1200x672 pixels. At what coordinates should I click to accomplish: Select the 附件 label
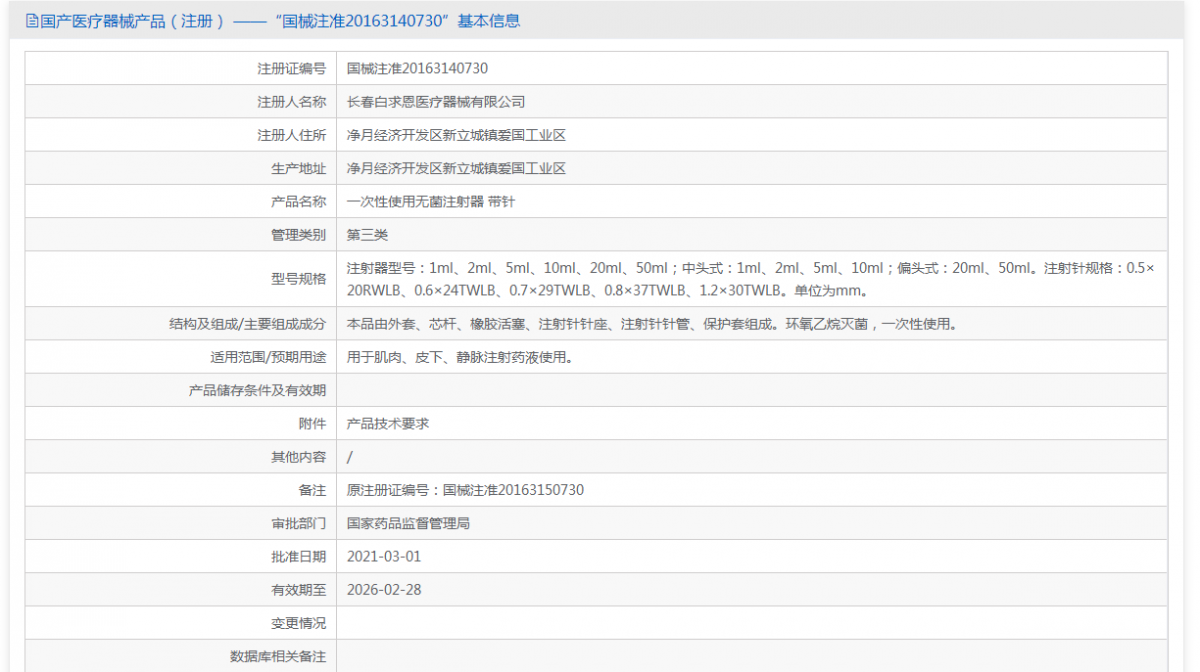point(313,423)
